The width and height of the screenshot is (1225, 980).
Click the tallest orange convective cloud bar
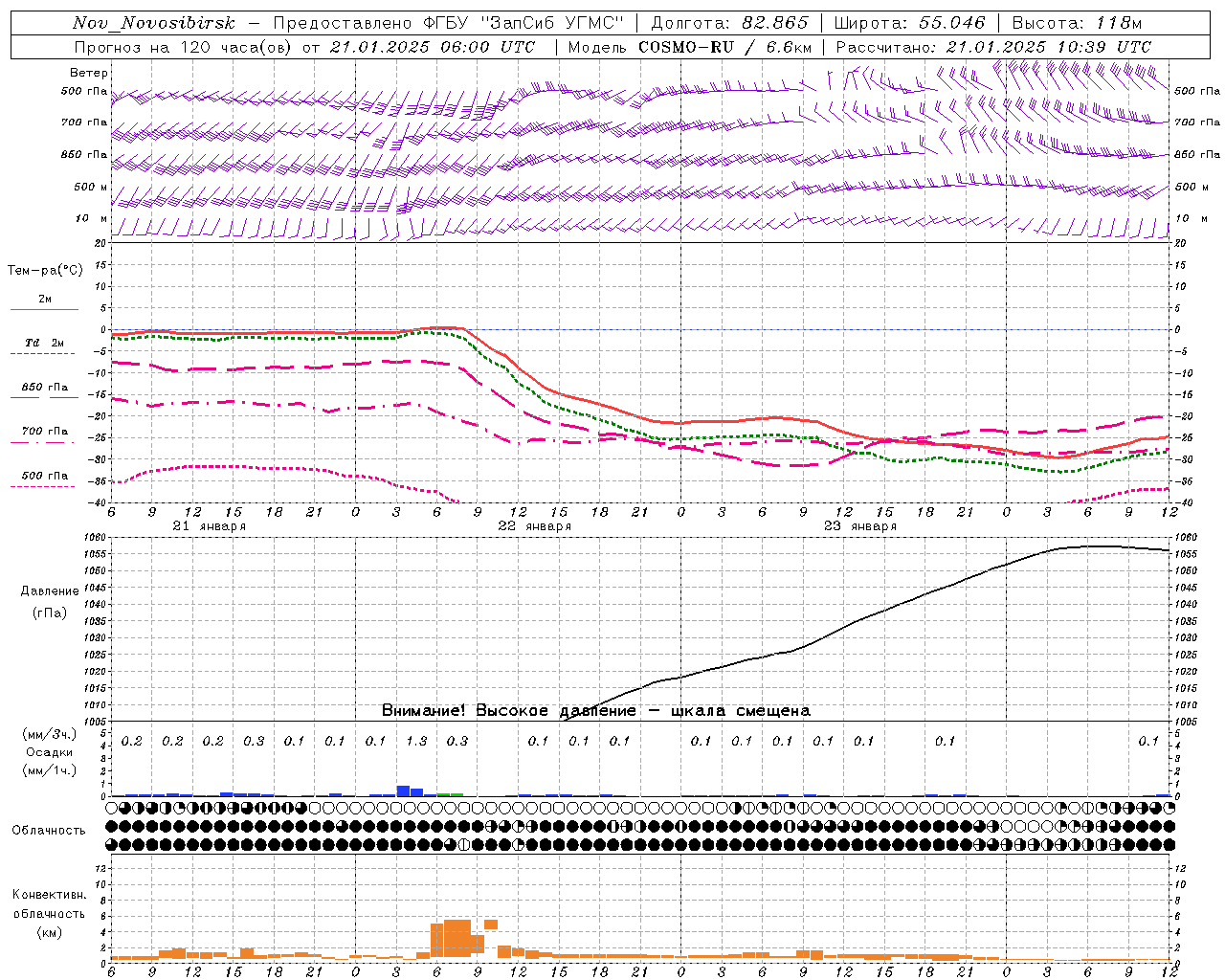457,939
